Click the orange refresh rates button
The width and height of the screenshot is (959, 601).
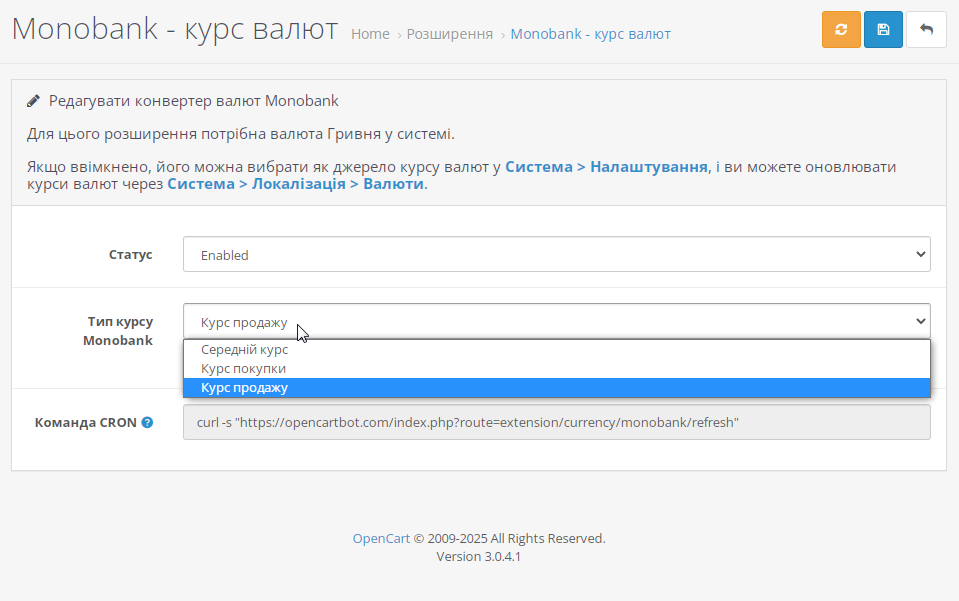[841, 29]
